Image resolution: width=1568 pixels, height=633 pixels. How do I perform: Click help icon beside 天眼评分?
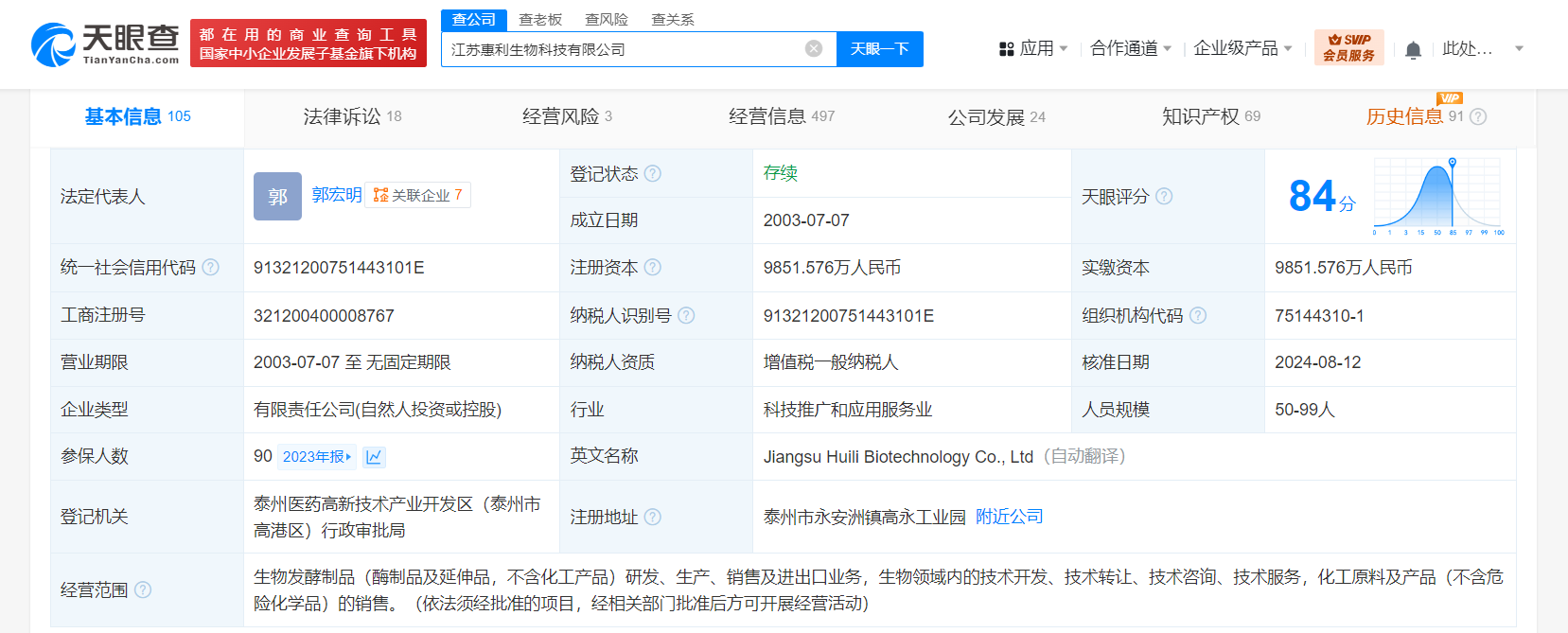point(1164,196)
